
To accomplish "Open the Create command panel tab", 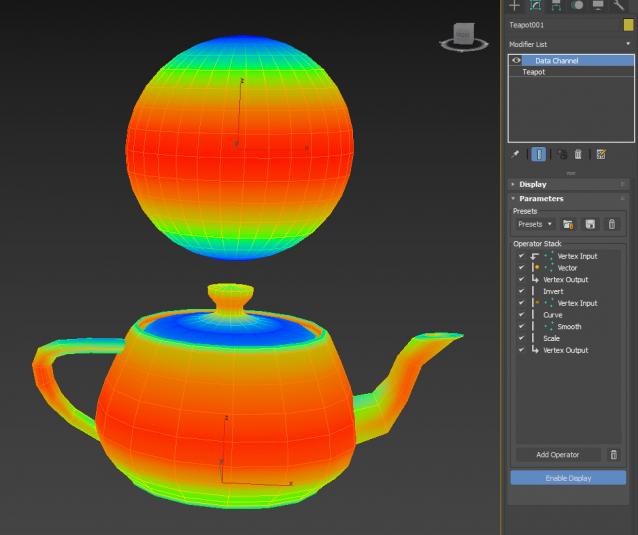I will 515,5.
